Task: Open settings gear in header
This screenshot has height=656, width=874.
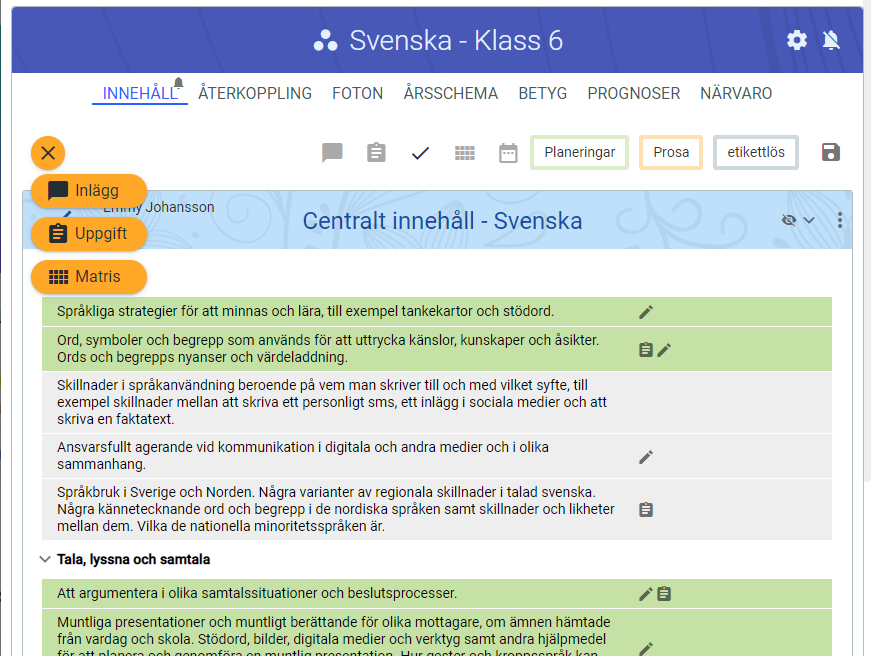Action: pos(796,40)
